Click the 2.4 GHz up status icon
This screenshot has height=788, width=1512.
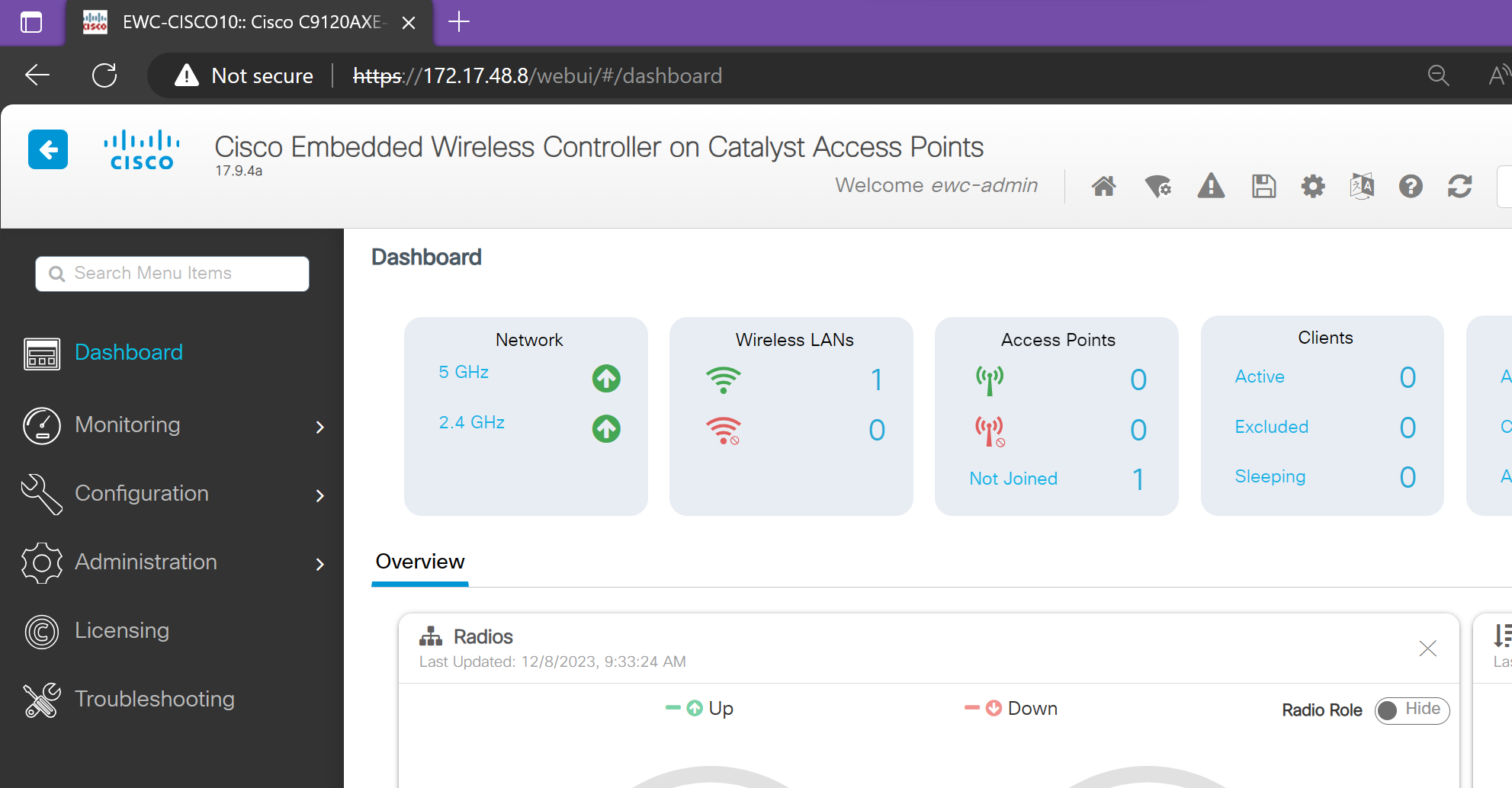click(x=606, y=428)
